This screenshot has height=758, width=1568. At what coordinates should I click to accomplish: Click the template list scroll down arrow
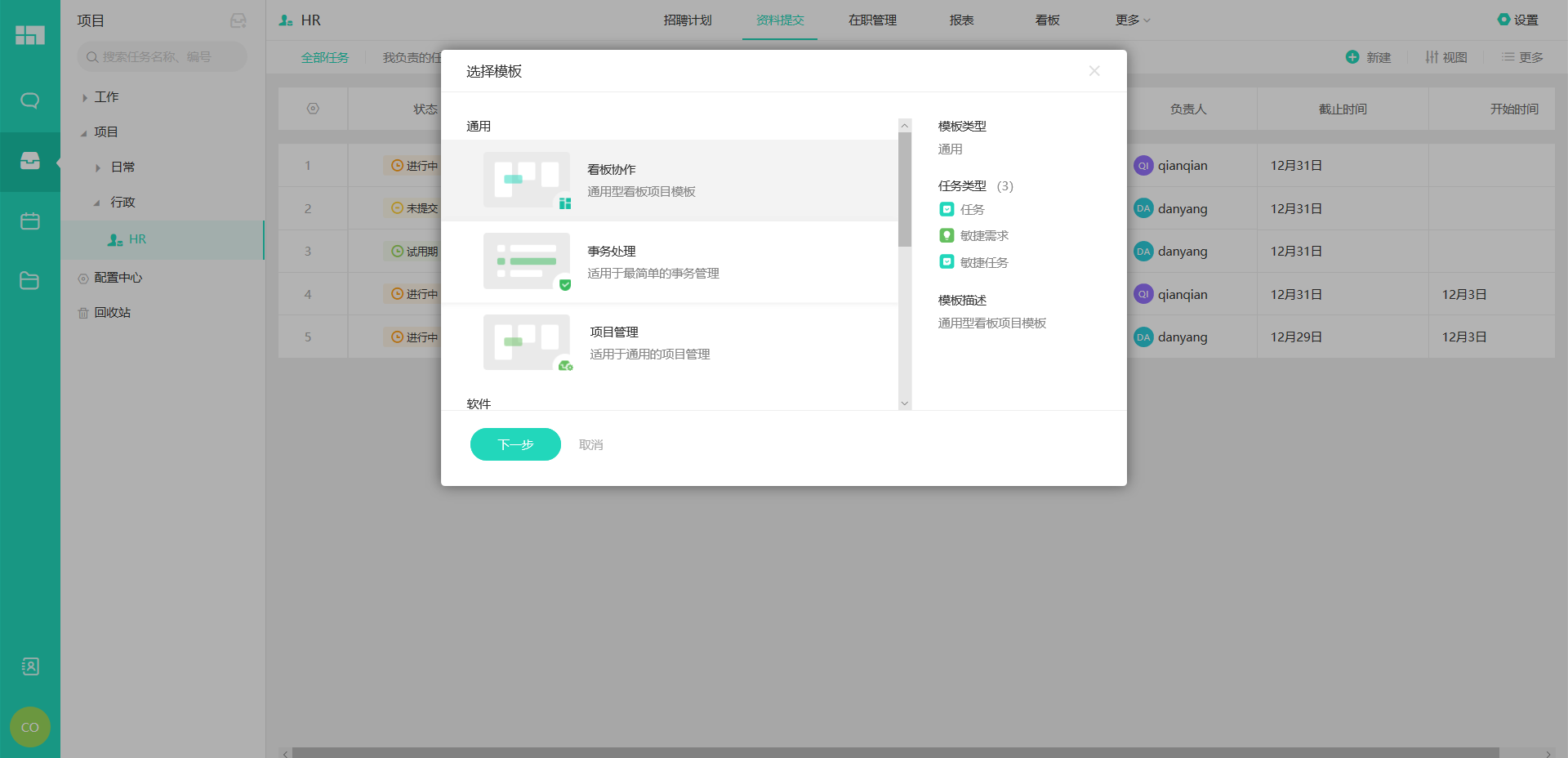tap(904, 404)
